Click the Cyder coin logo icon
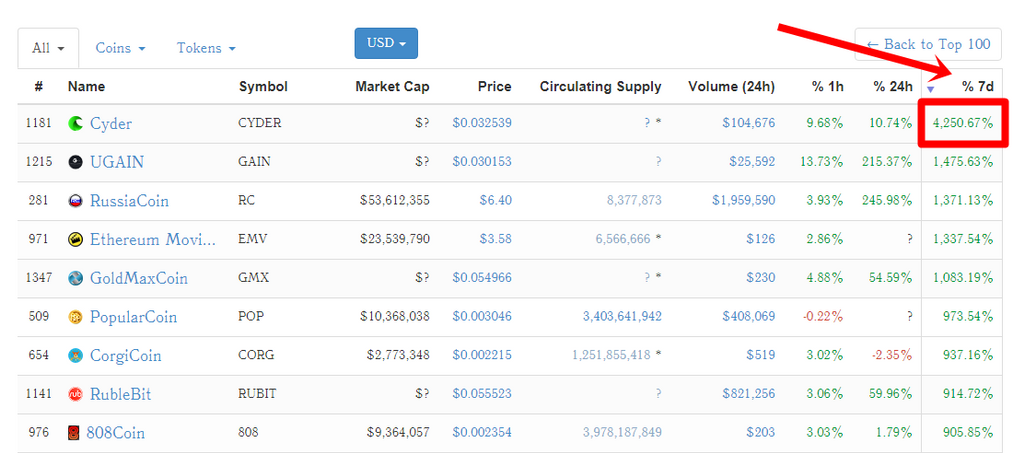Screen dimensions: 1024x453 (x=75, y=124)
